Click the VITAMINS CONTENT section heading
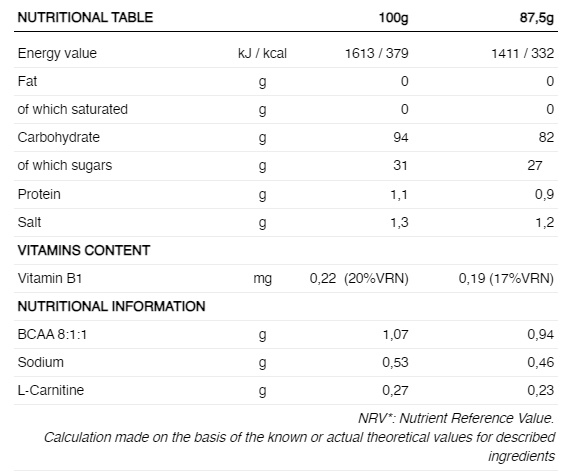The image size is (570, 472). pyautogui.click(x=84, y=250)
